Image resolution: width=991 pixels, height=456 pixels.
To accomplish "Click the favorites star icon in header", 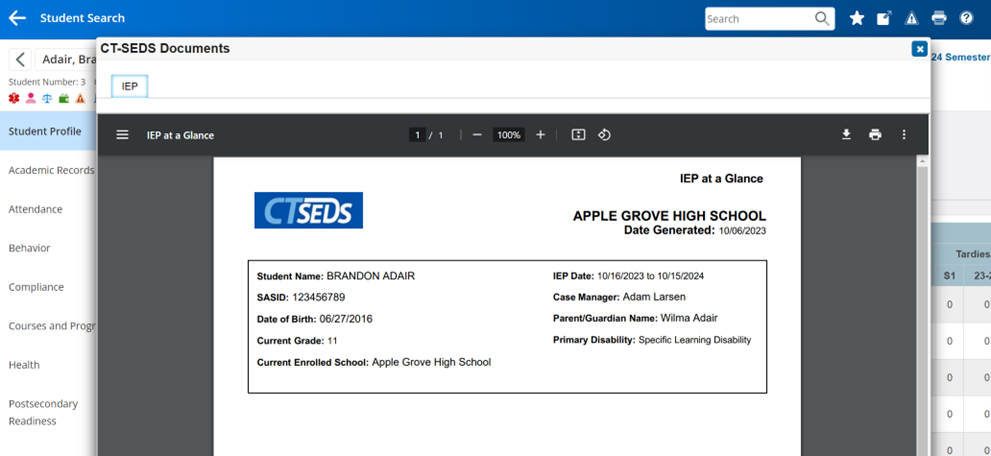I will pyautogui.click(x=857, y=18).
